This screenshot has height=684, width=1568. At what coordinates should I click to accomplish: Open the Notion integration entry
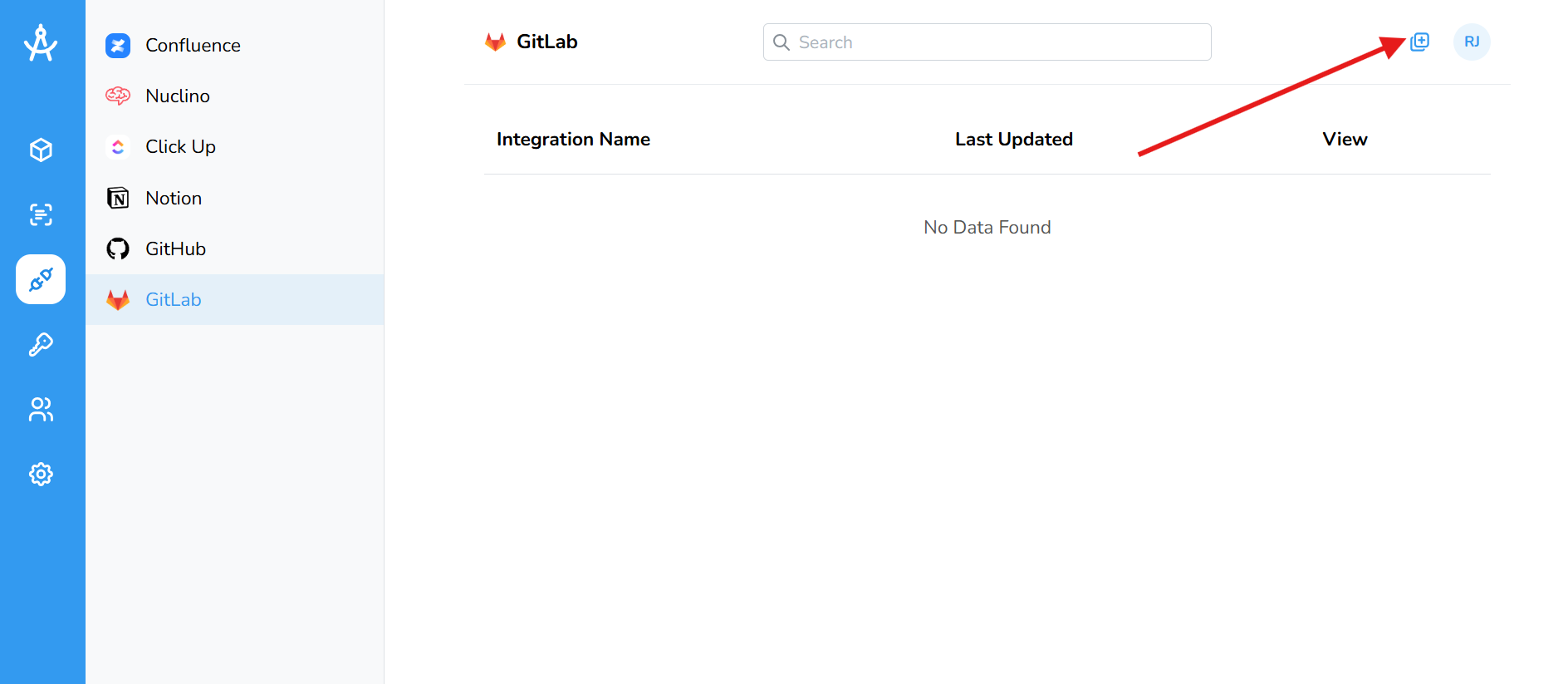pyautogui.click(x=173, y=198)
